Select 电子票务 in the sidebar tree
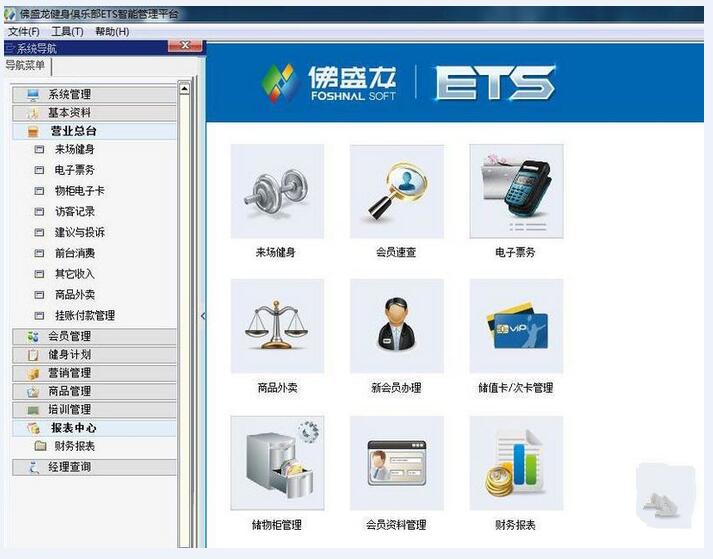This screenshot has height=559, width=713. 75,170
